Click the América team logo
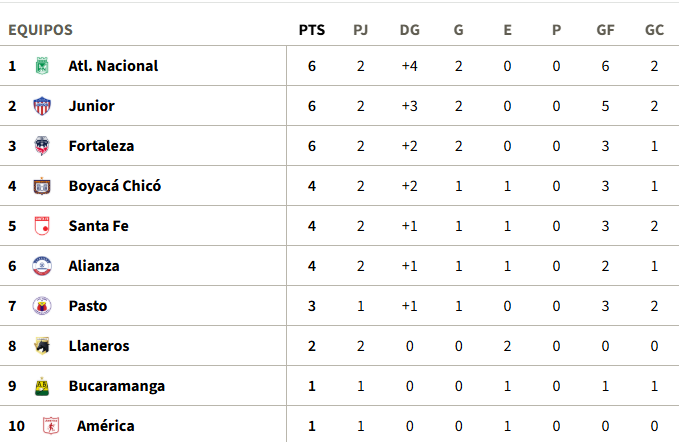 tap(51, 426)
